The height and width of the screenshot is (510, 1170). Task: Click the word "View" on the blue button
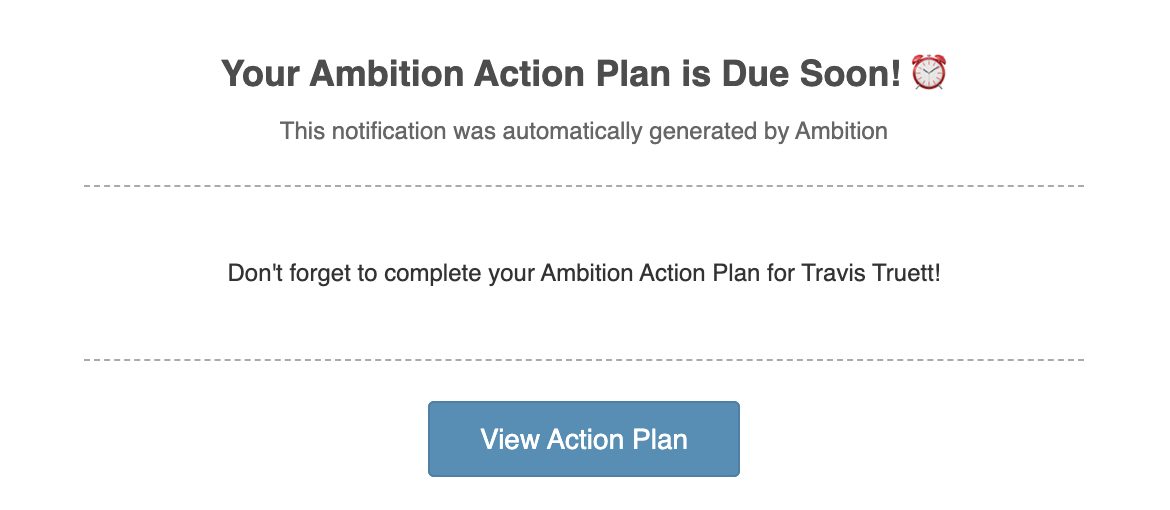509,439
